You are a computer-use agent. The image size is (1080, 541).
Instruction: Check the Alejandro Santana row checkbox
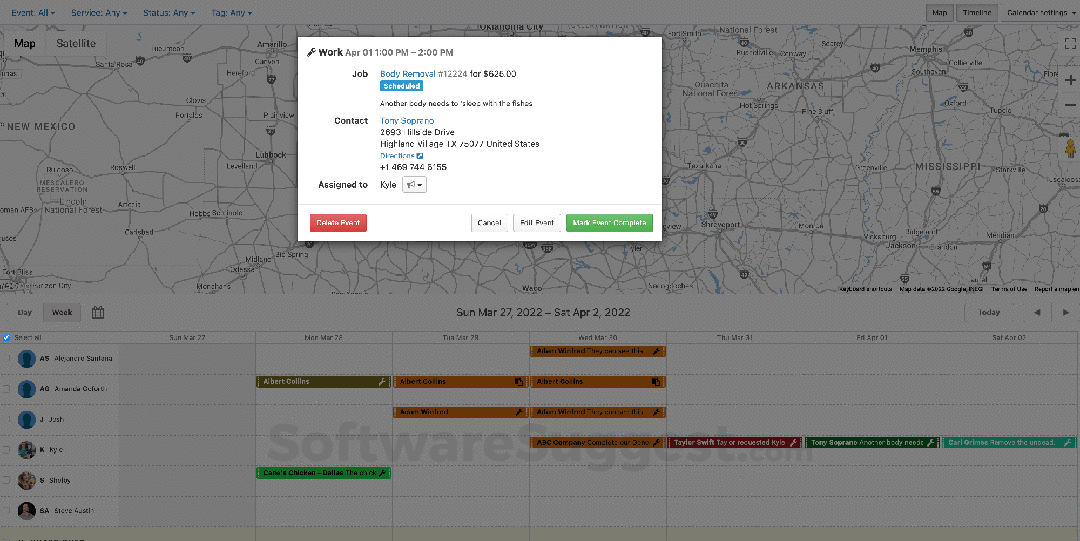point(7,359)
